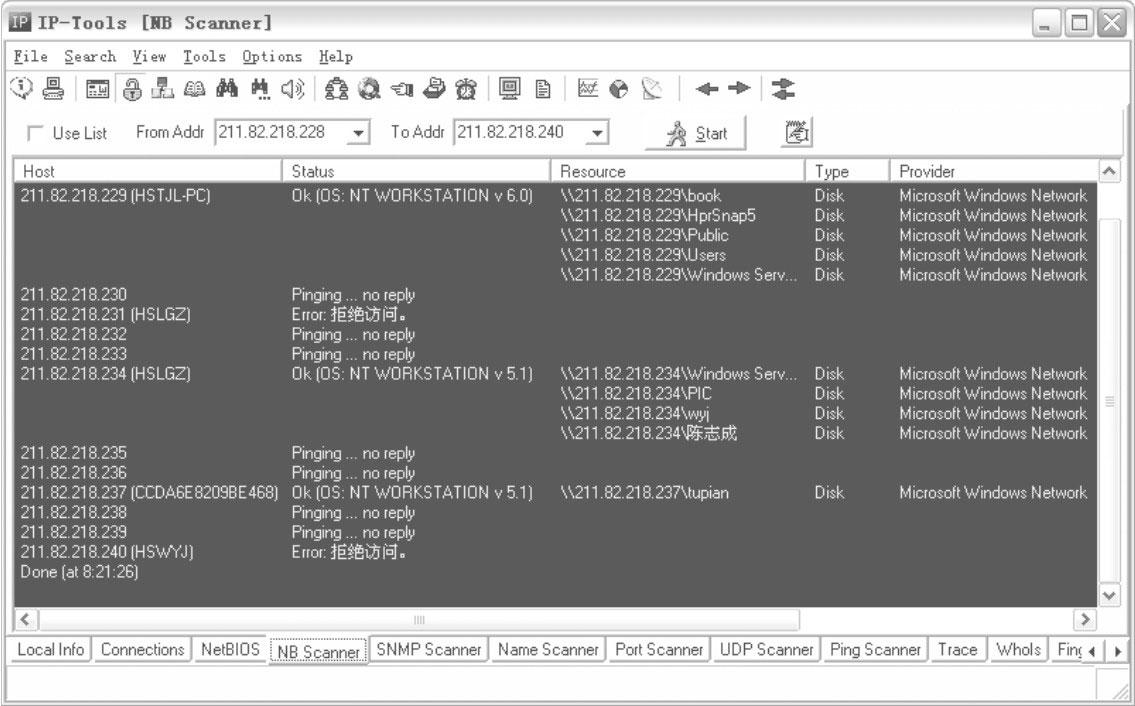Click the back navigation arrow icon
The height and width of the screenshot is (706, 1135).
[x=709, y=87]
